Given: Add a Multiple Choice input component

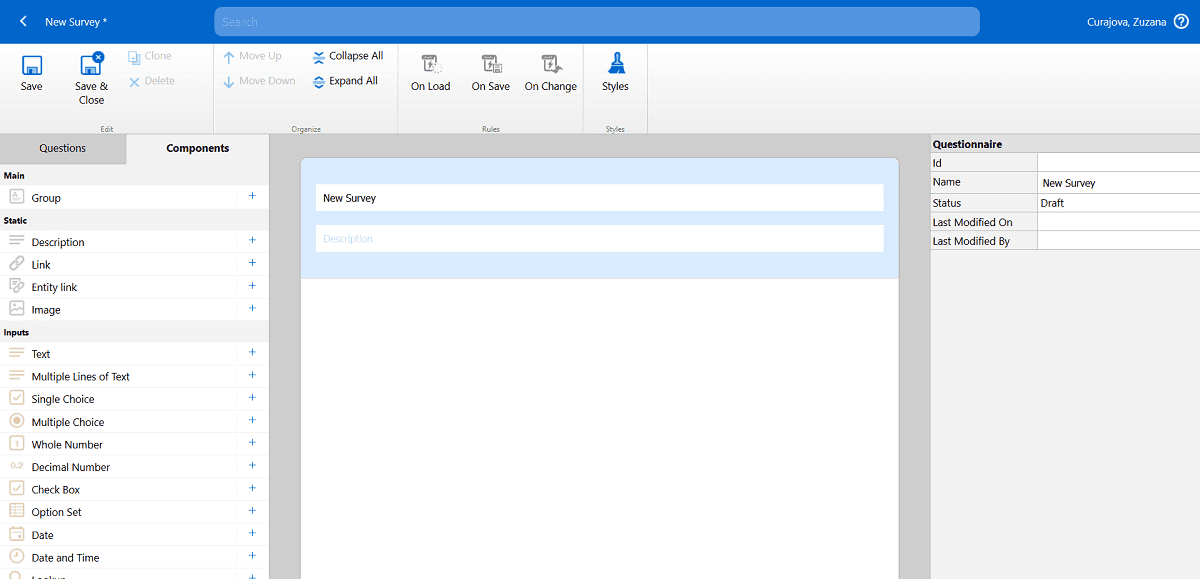Looking at the screenshot, I should [252, 421].
